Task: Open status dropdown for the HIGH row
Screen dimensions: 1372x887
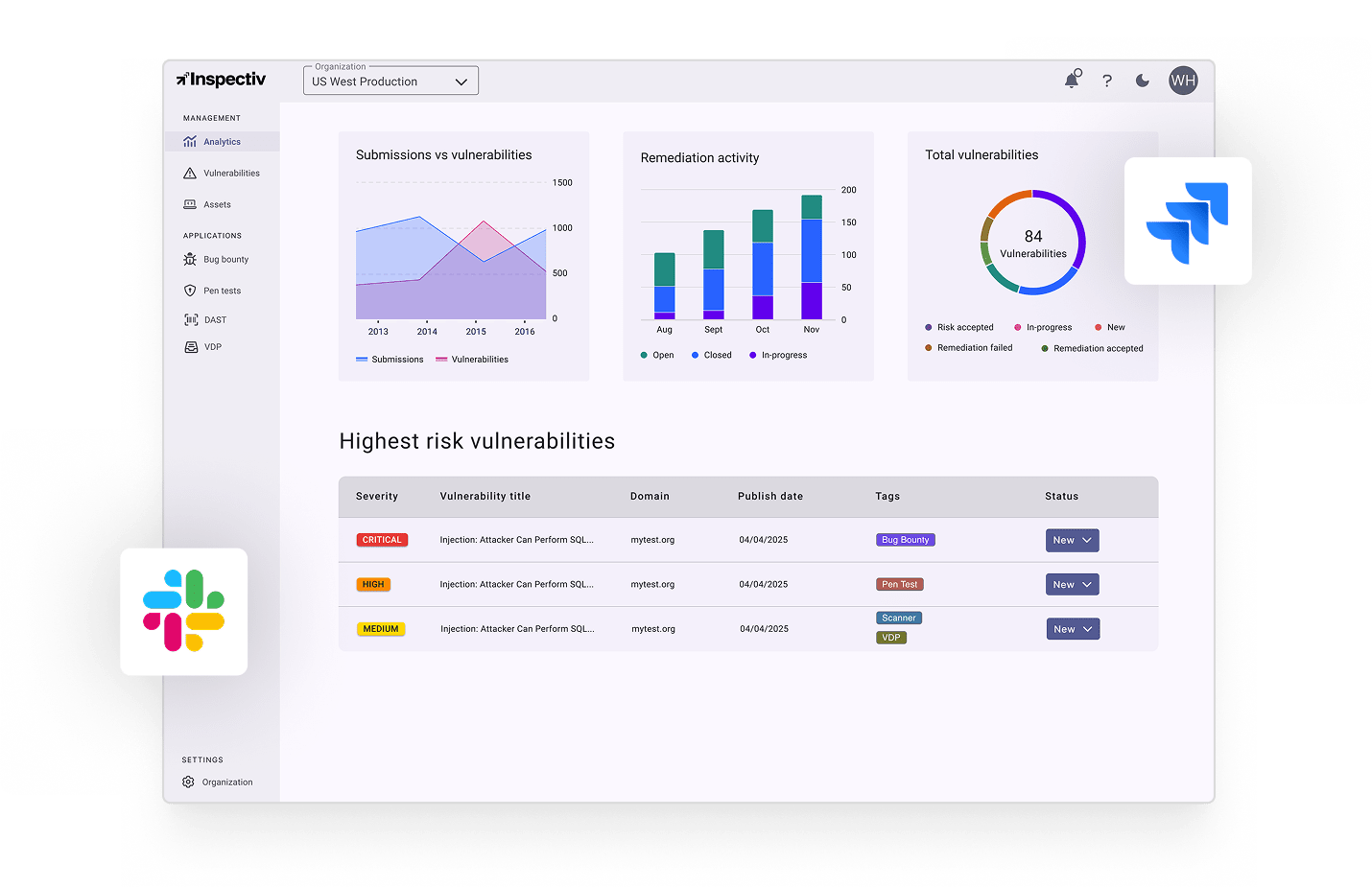Action: click(x=1072, y=584)
